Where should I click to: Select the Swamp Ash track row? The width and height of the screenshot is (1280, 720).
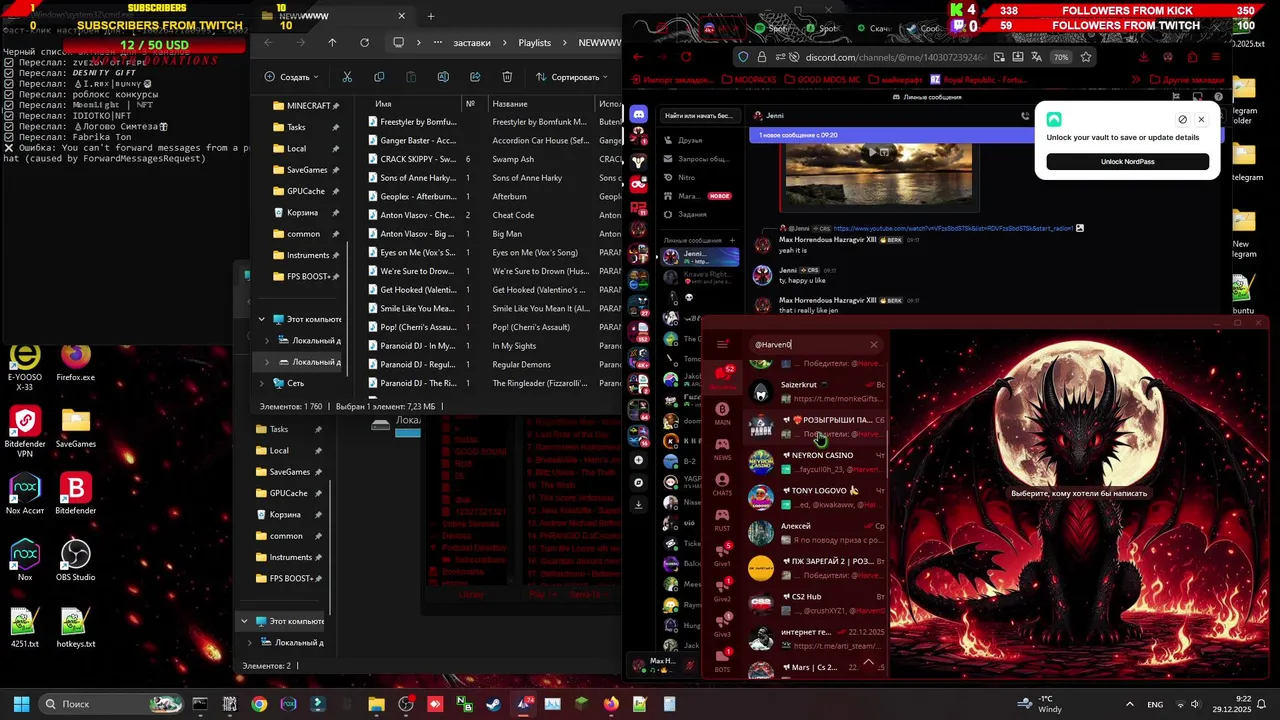click(495, 159)
